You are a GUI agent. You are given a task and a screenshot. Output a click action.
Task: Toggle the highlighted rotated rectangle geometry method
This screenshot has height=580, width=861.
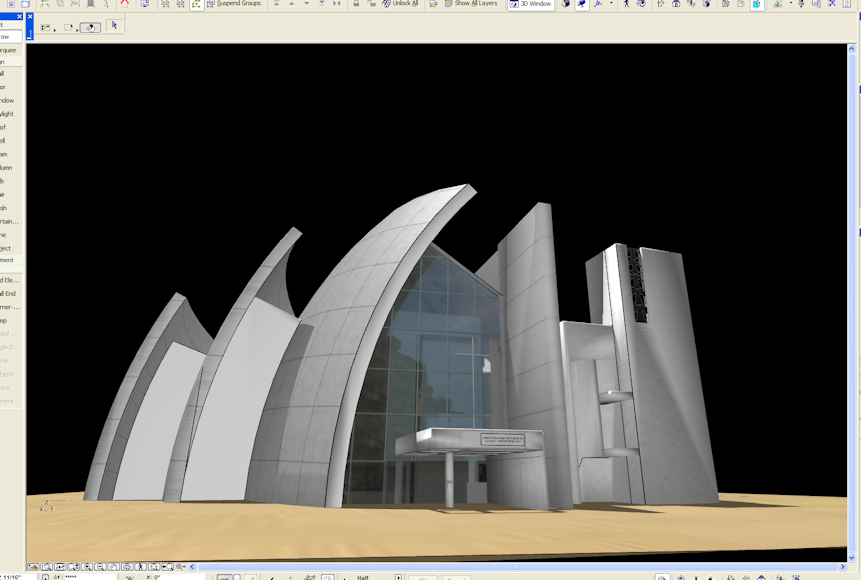pyautogui.click(x=90, y=27)
